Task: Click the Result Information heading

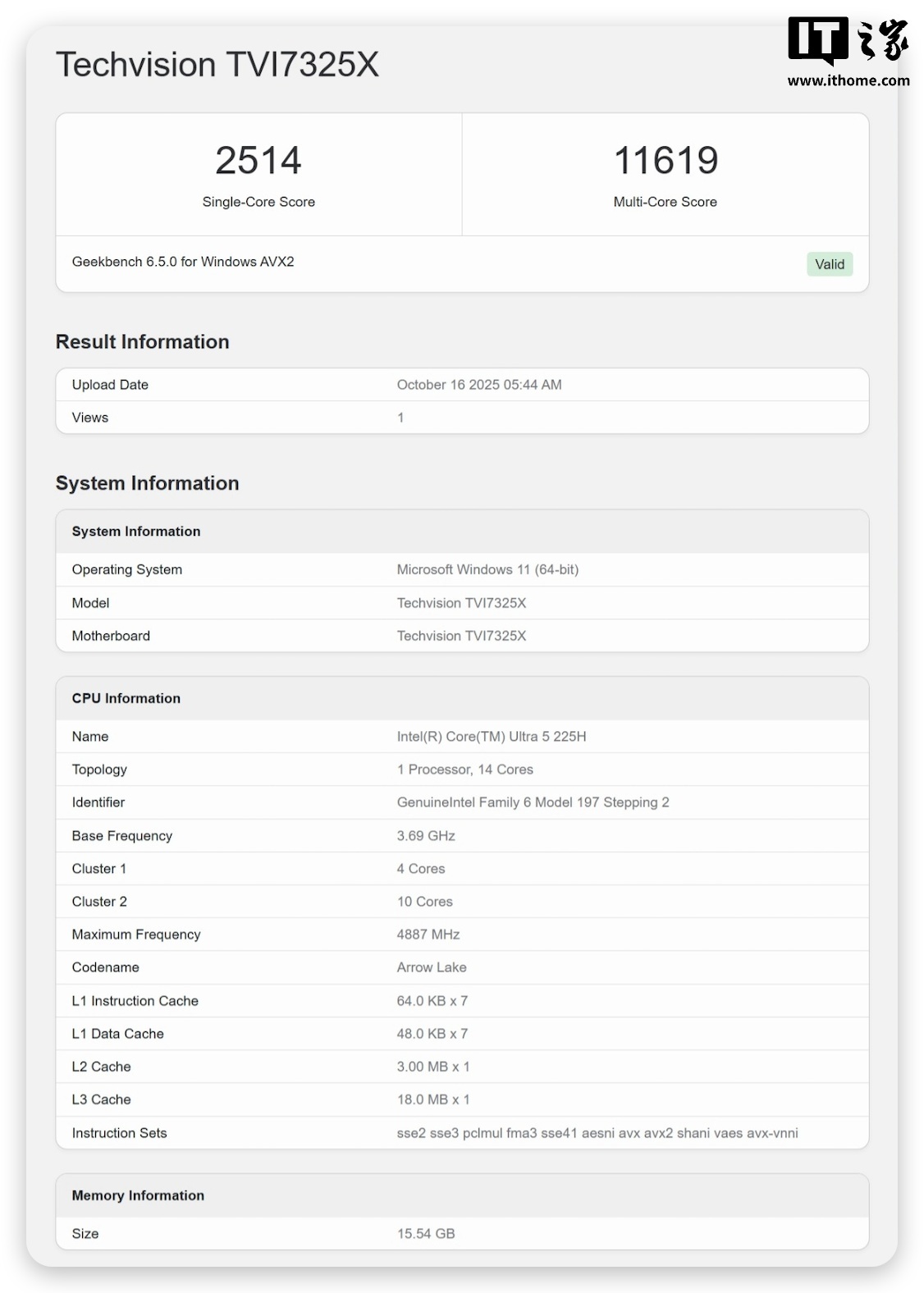Action: 142,342
